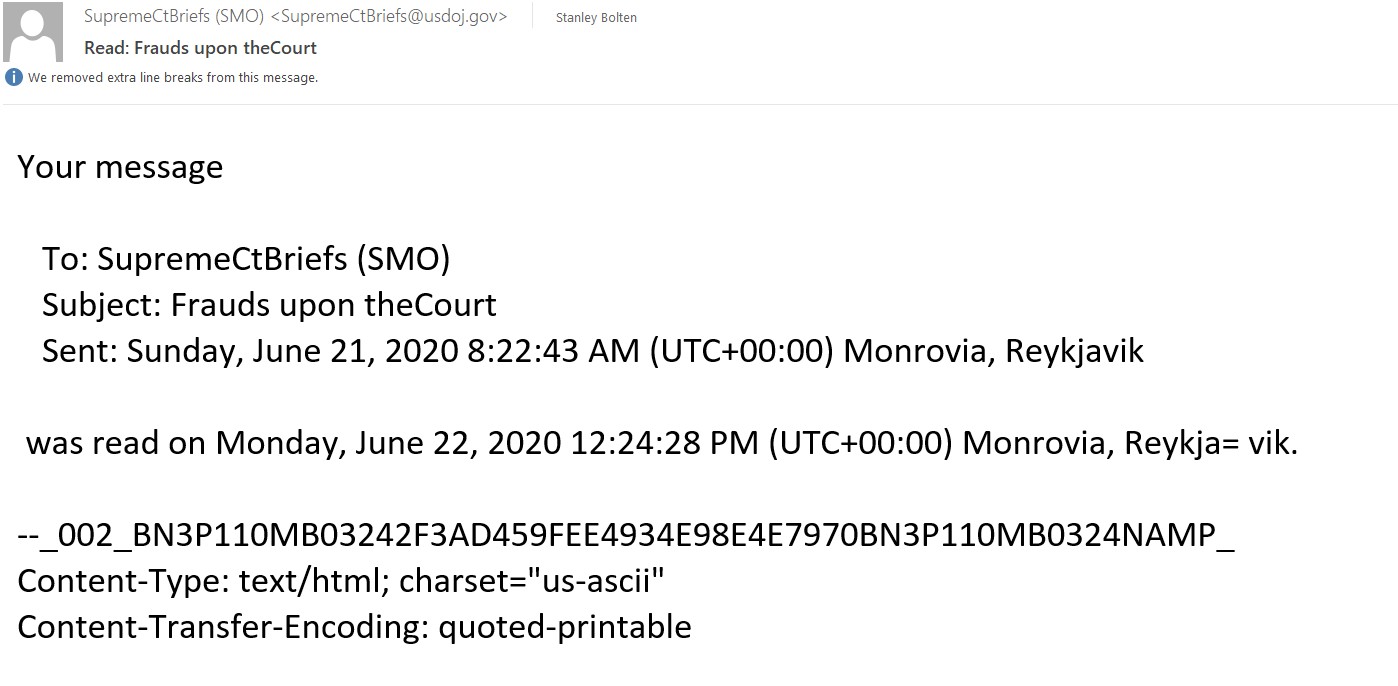Screen dimensions: 1398x686
Task: Click the read time "12:24:28 PM"
Action: [x=664, y=442]
